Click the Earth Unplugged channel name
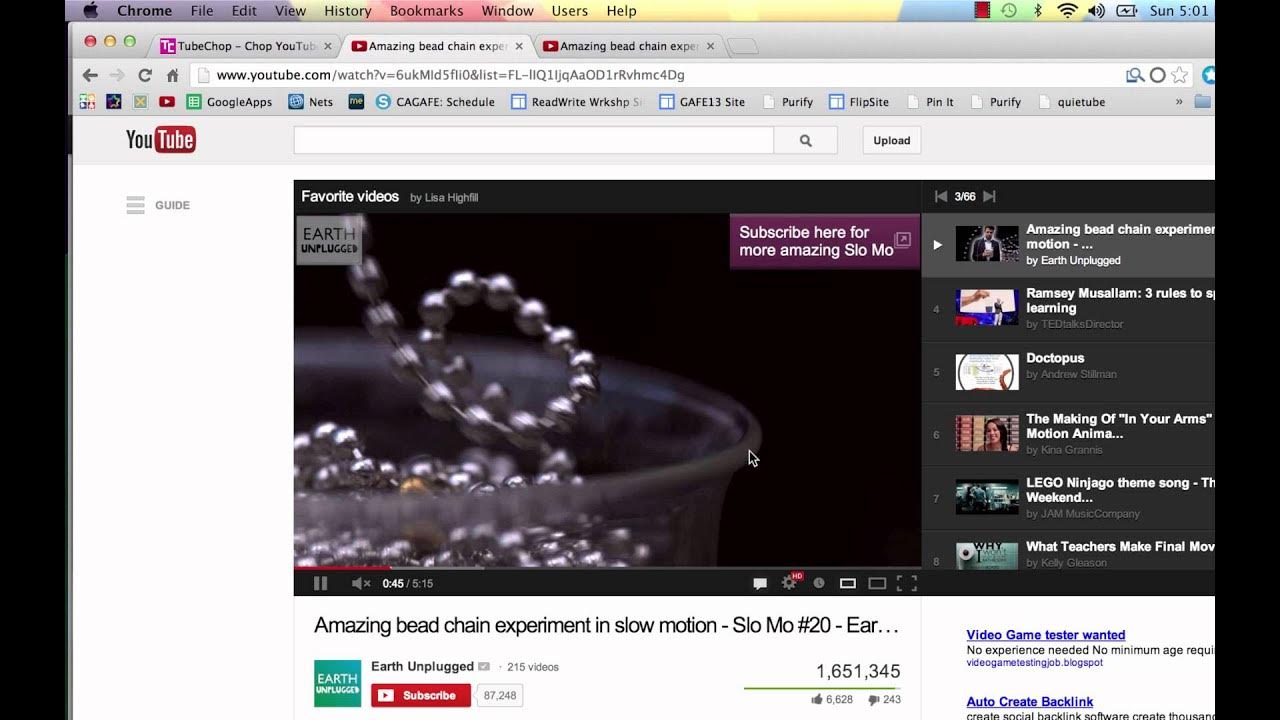 [422, 666]
